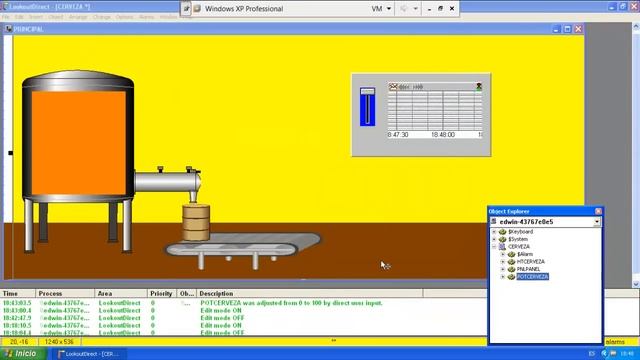Close the Object Explorer window
This screenshot has height=360, width=640.
598,211
